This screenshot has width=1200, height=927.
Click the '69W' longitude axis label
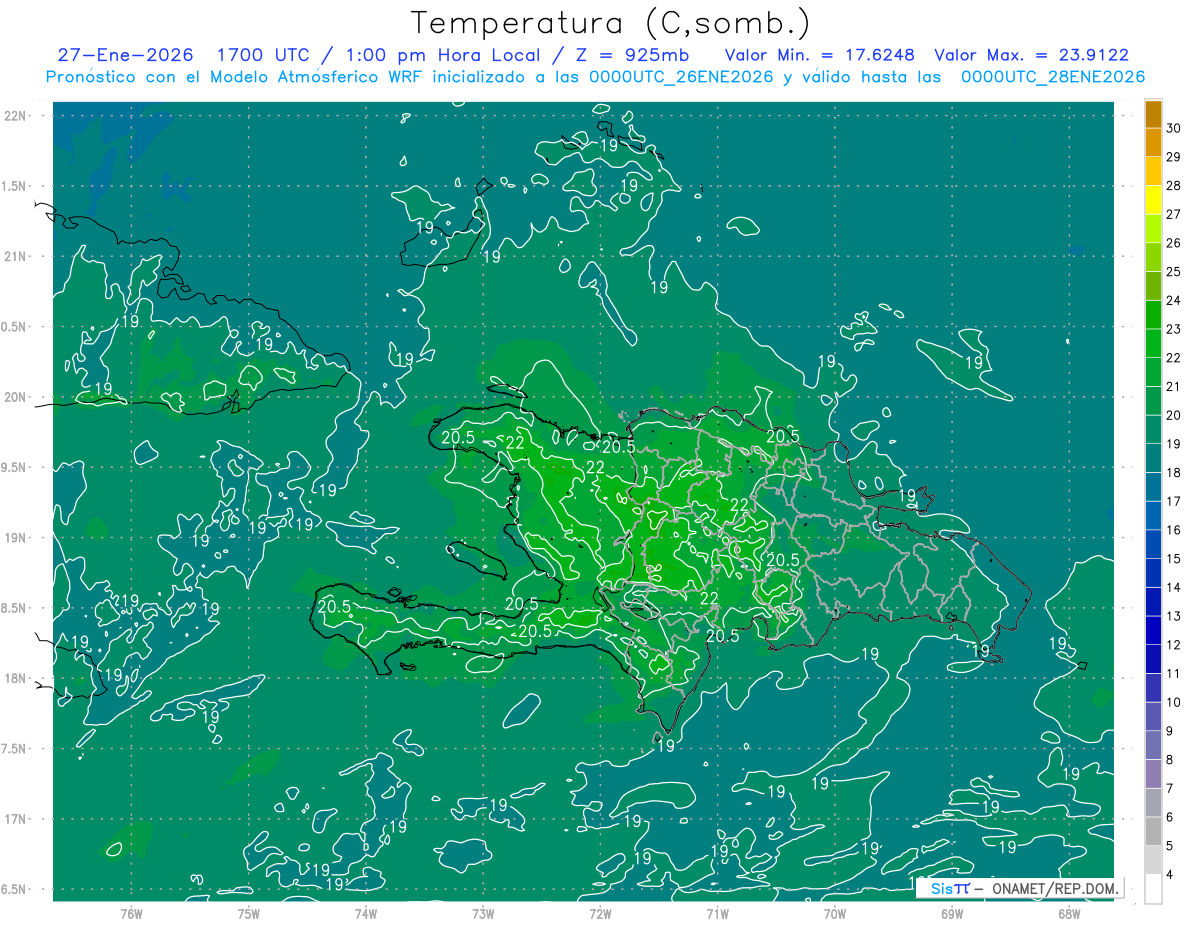click(952, 914)
